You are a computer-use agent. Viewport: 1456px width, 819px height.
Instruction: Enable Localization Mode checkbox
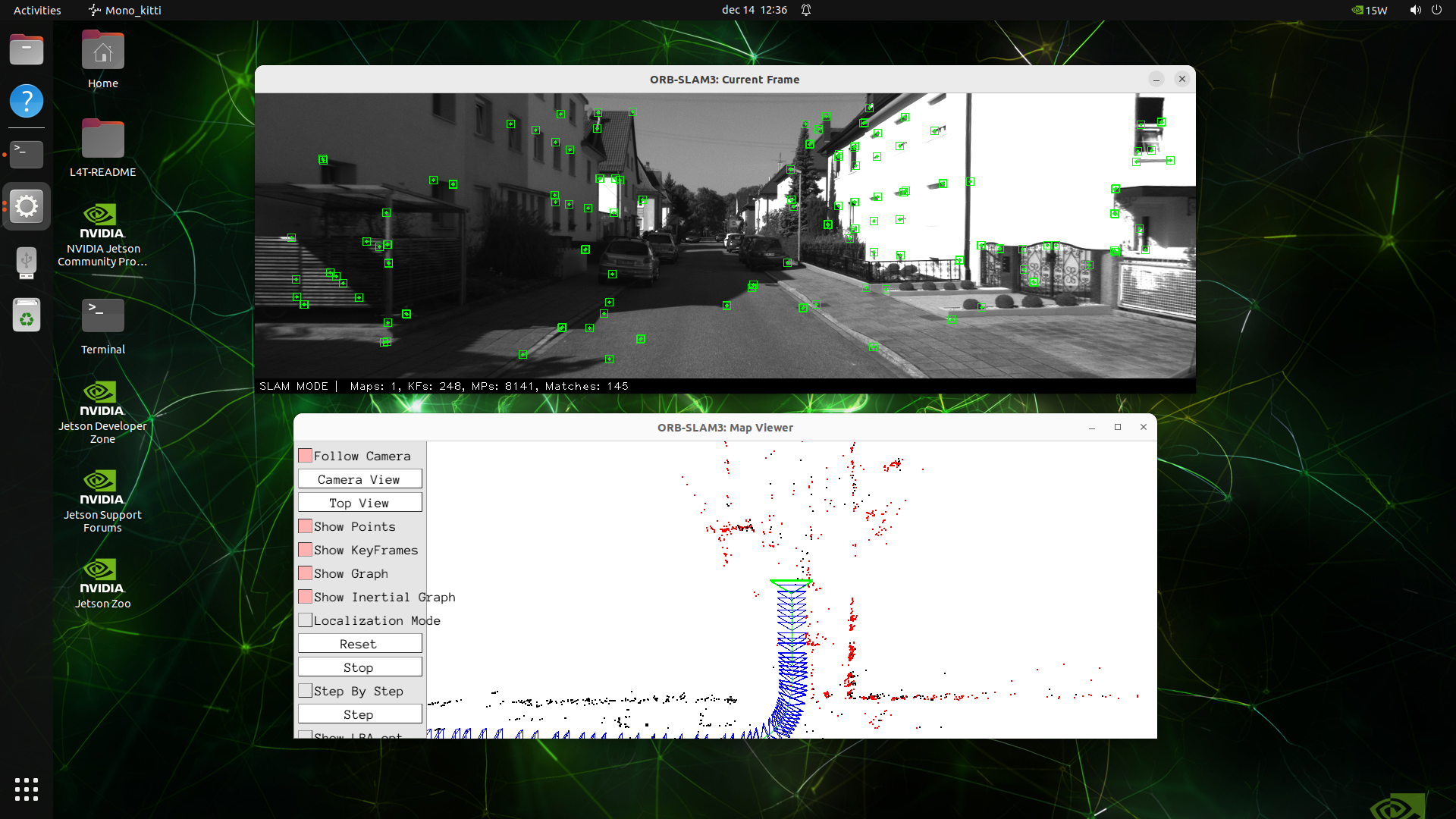pos(306,620)
